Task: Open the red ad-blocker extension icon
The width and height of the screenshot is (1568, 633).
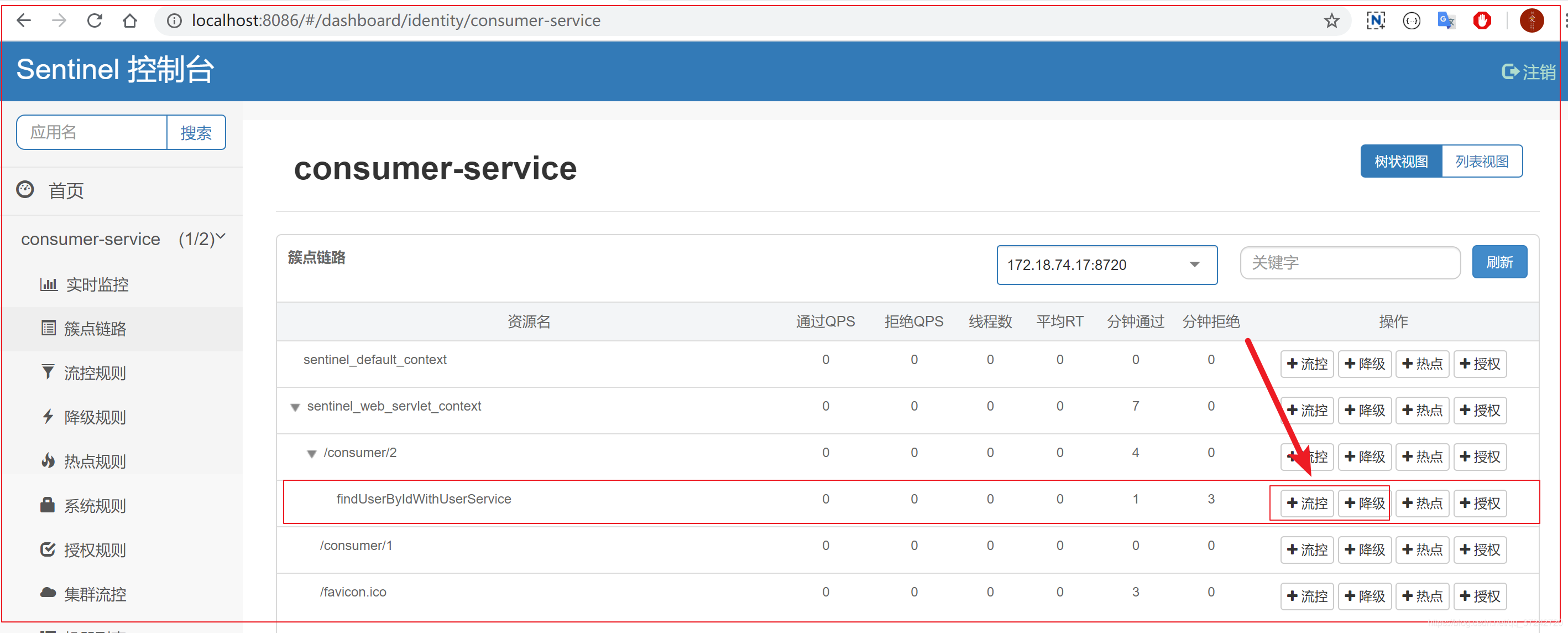Action: (1482, 20)
